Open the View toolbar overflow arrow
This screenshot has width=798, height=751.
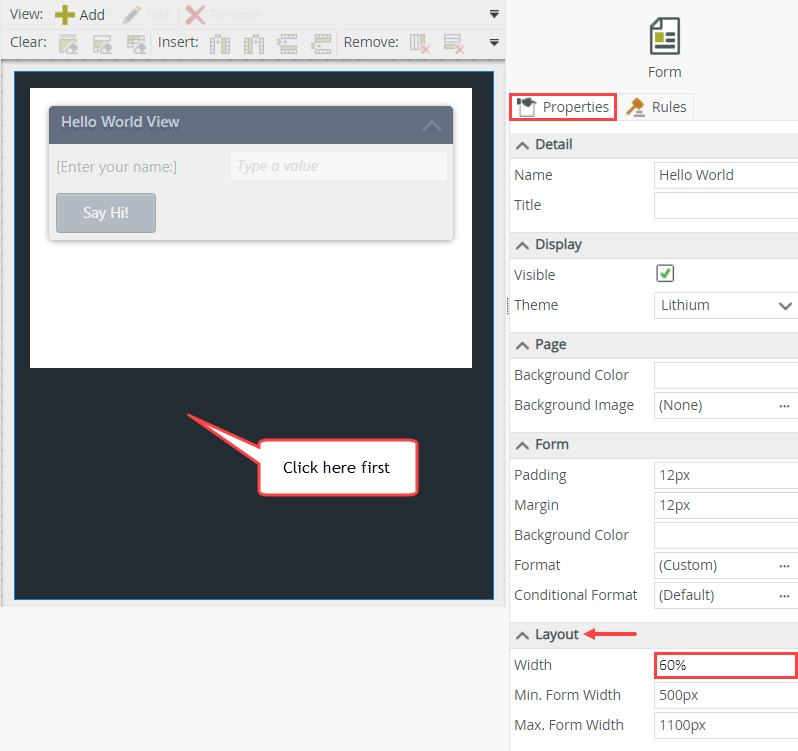point(494,14)
